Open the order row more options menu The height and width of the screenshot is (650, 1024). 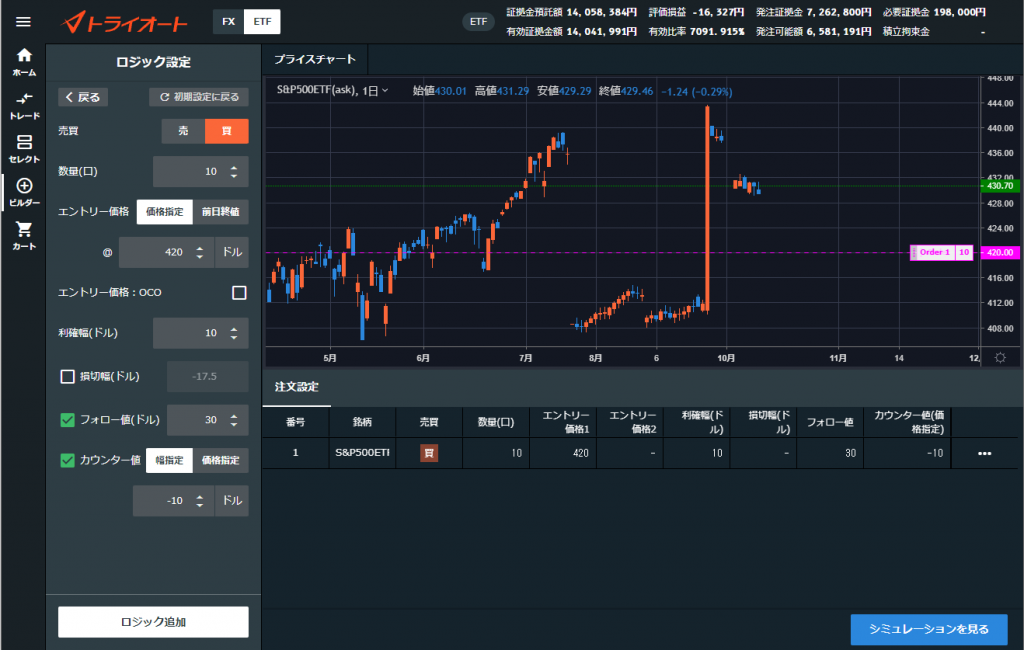click(984, 453)
